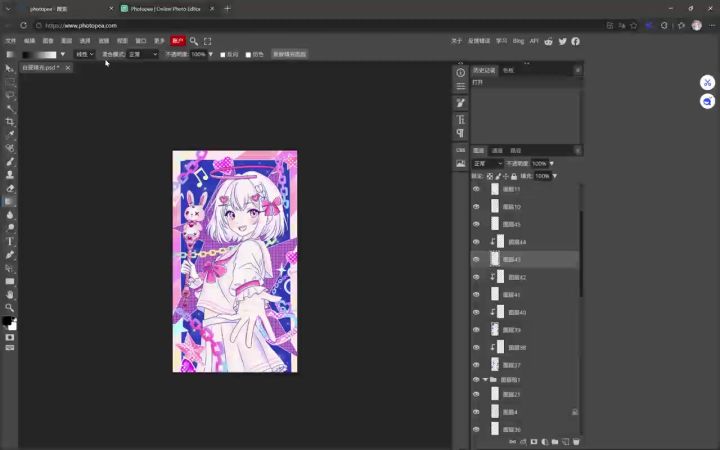The height and width of the screenshot is (450, 720).
Task: Click delete layer trash icon
Action: click(576, 442)
